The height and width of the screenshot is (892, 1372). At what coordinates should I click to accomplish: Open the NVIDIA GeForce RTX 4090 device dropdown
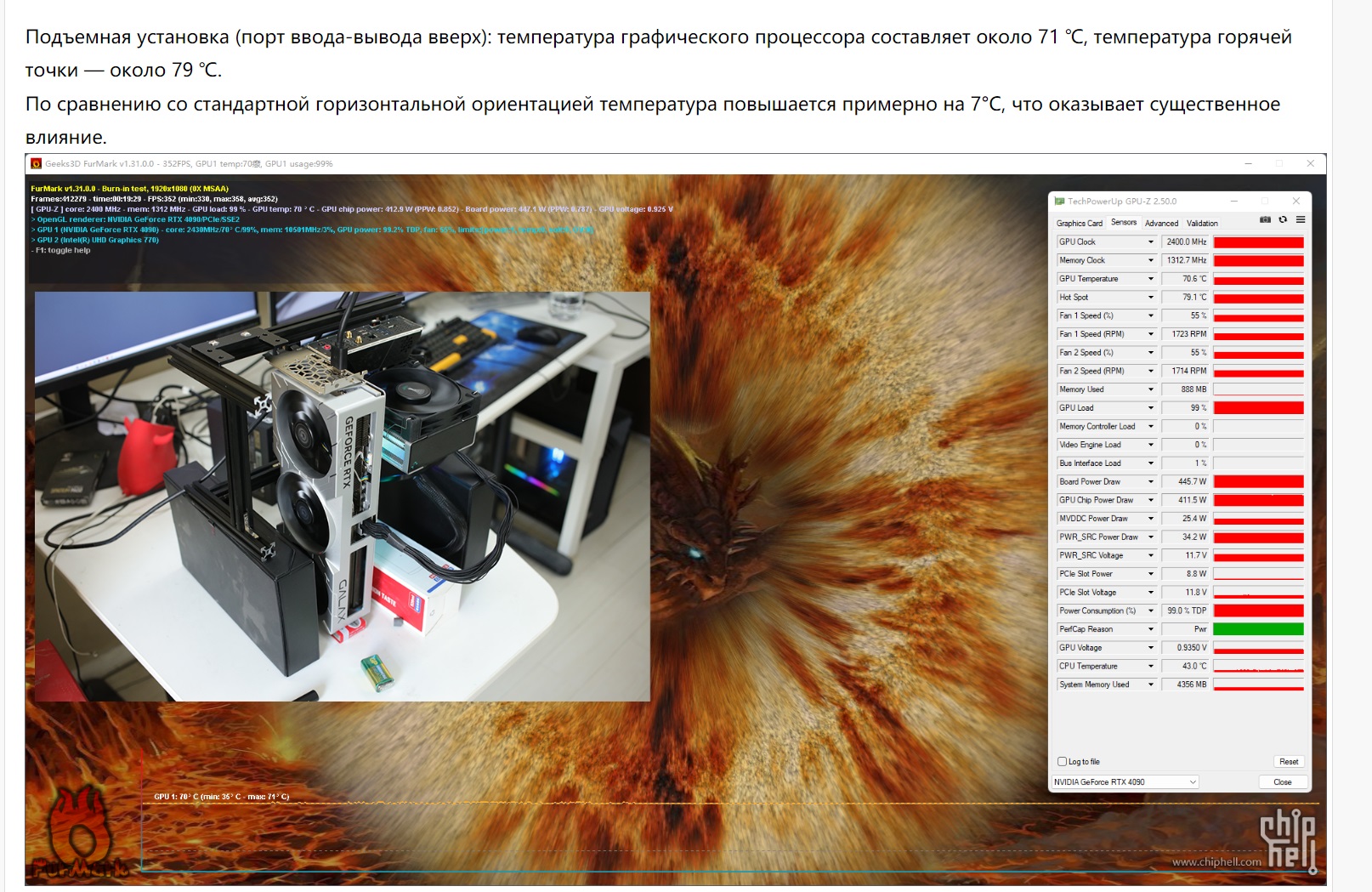(1125, 782)
